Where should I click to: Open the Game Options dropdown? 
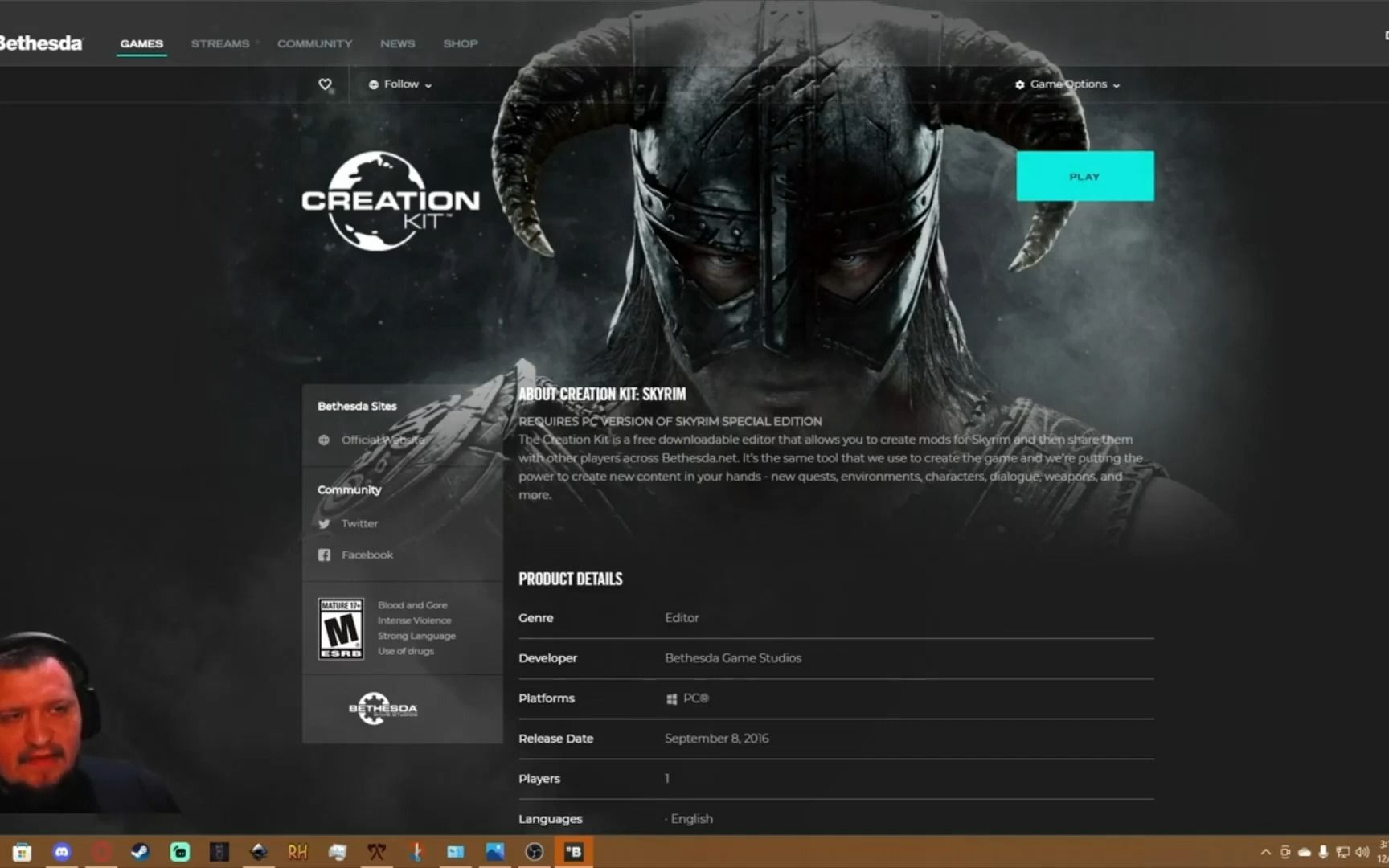(x=1067, y=84)
